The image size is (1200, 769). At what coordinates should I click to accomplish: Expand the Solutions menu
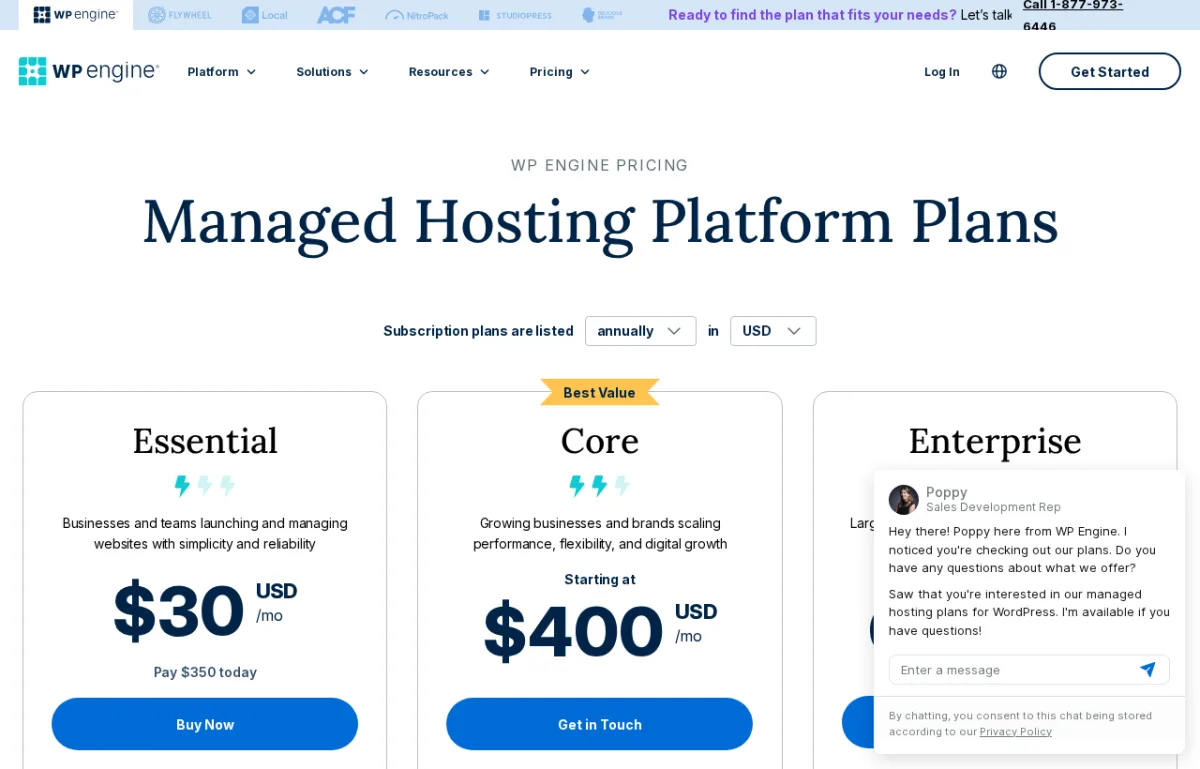(333, 72)
